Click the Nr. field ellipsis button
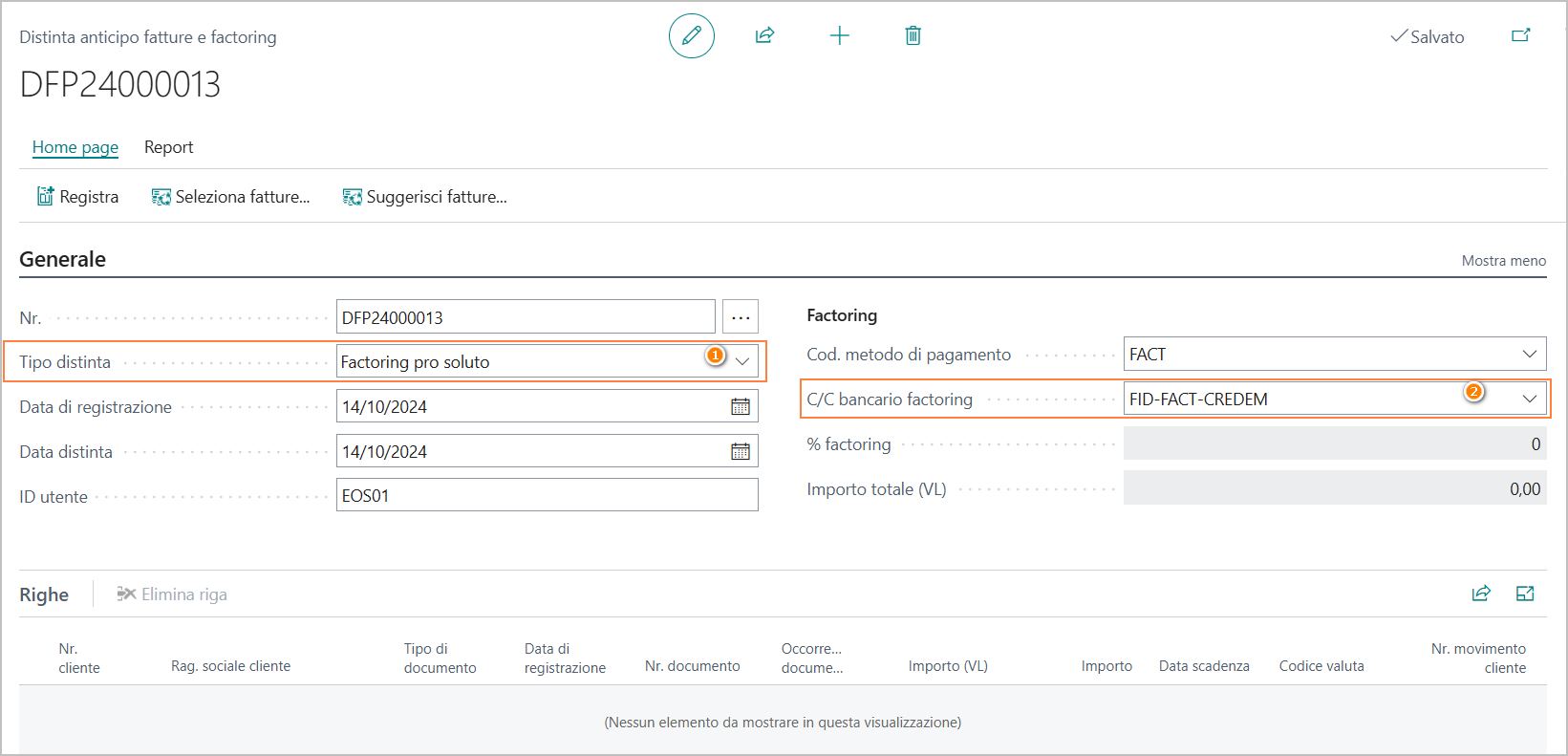Viewport: 1568px width, 756px height. (741, 317)
